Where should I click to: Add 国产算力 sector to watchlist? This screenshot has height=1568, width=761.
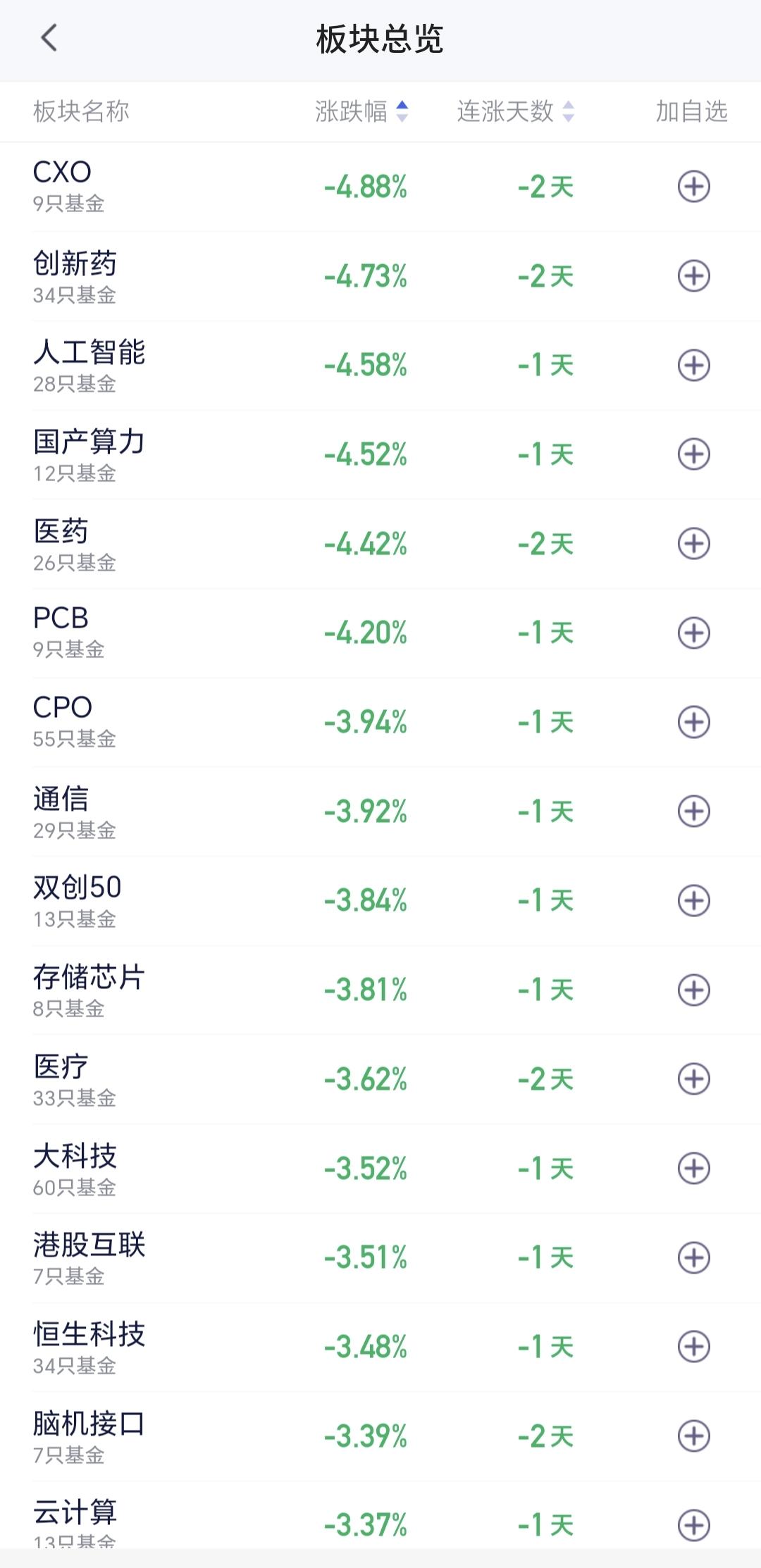pyautogui.click(x=693, y=454)
